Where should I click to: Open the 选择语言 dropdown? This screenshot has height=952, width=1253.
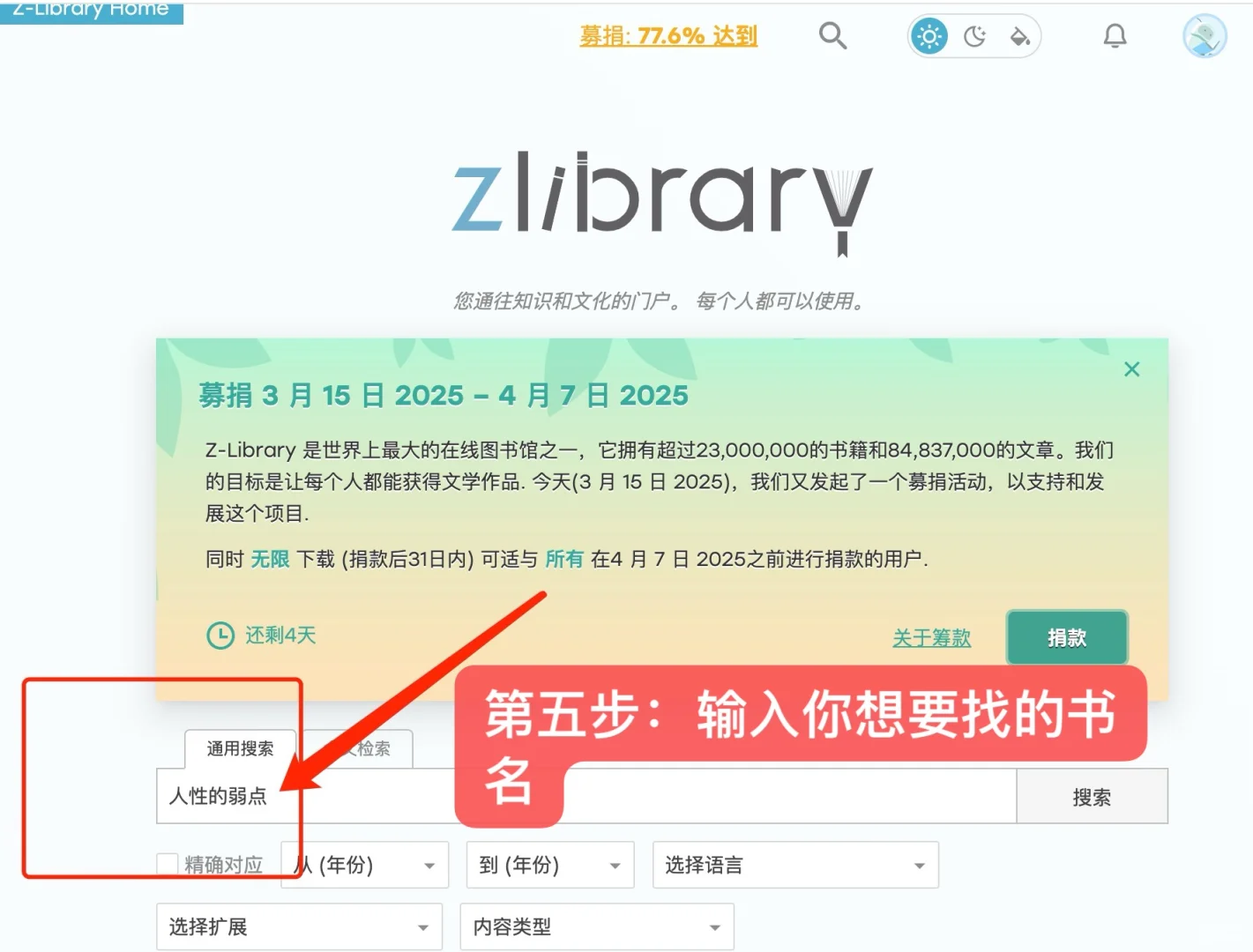click(x=795, y=865)
